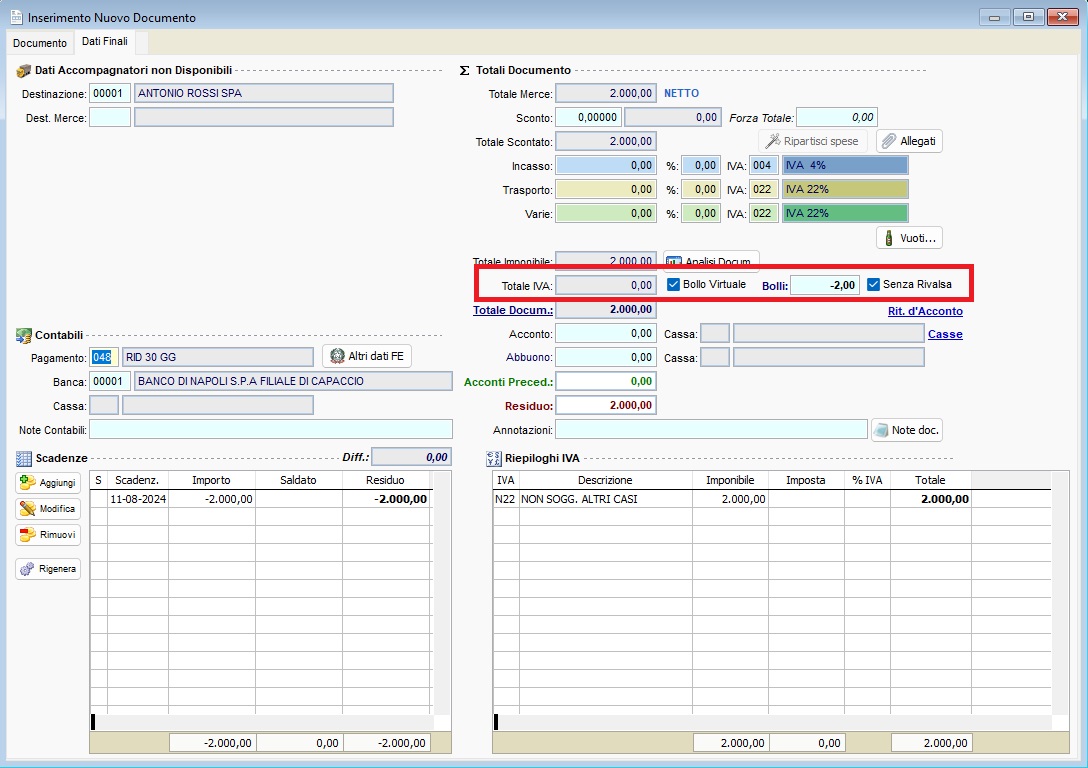Uncheck Bollo Virtuale near Totale IVA
This screenshot has height=768, width=1088.
tap(673, 284)
